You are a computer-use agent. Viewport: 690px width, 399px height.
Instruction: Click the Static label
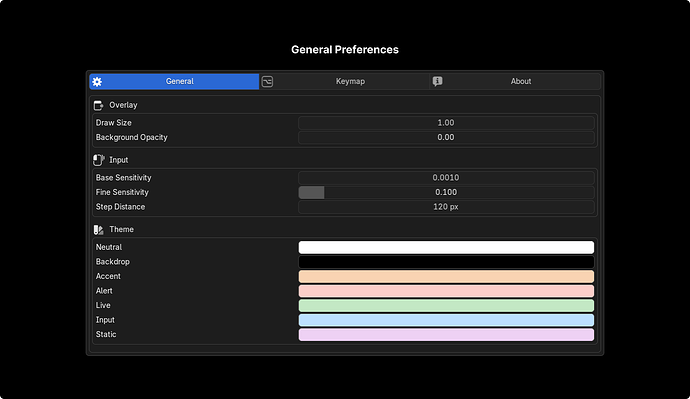tap(106, 334)
